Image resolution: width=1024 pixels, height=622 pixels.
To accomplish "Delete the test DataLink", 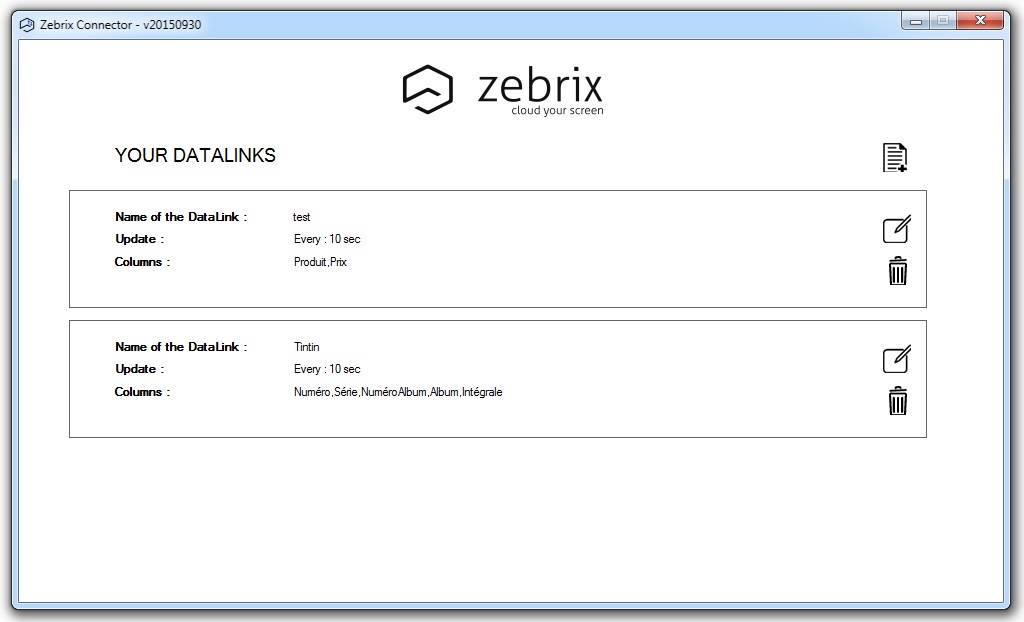I will point(898,271).
